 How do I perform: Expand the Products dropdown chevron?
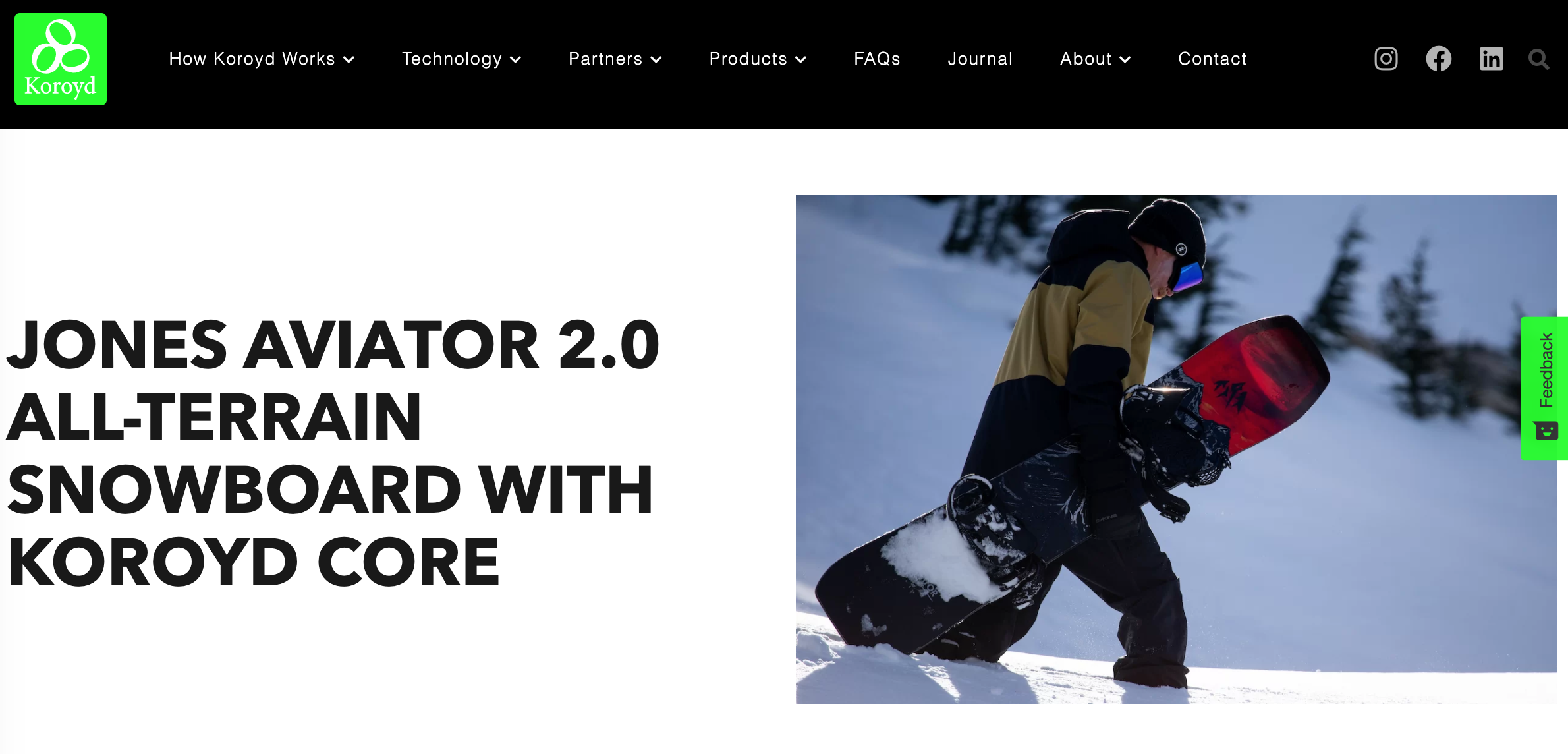[801, 60]
